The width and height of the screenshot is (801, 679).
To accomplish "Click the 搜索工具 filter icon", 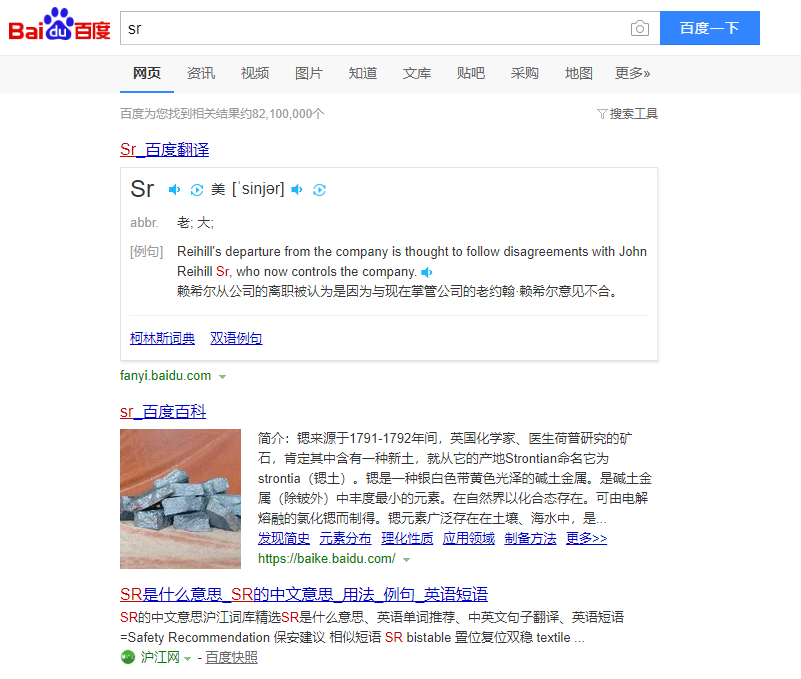I will 602,113.
